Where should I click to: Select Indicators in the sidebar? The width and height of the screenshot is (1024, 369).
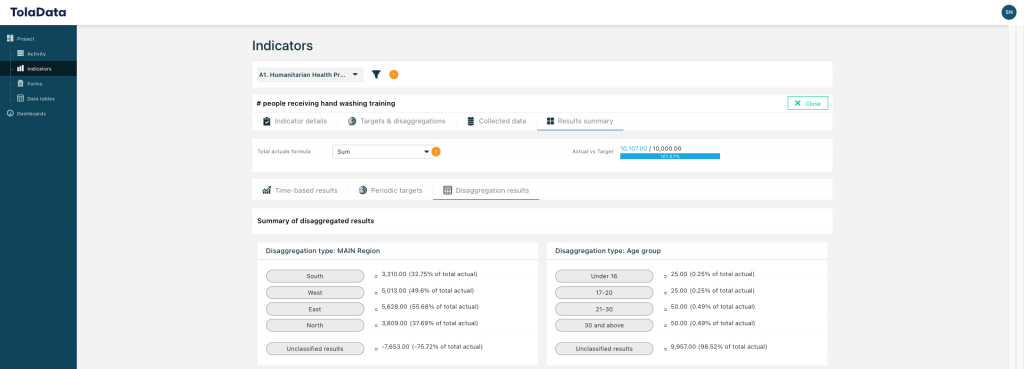click(39, 69)
